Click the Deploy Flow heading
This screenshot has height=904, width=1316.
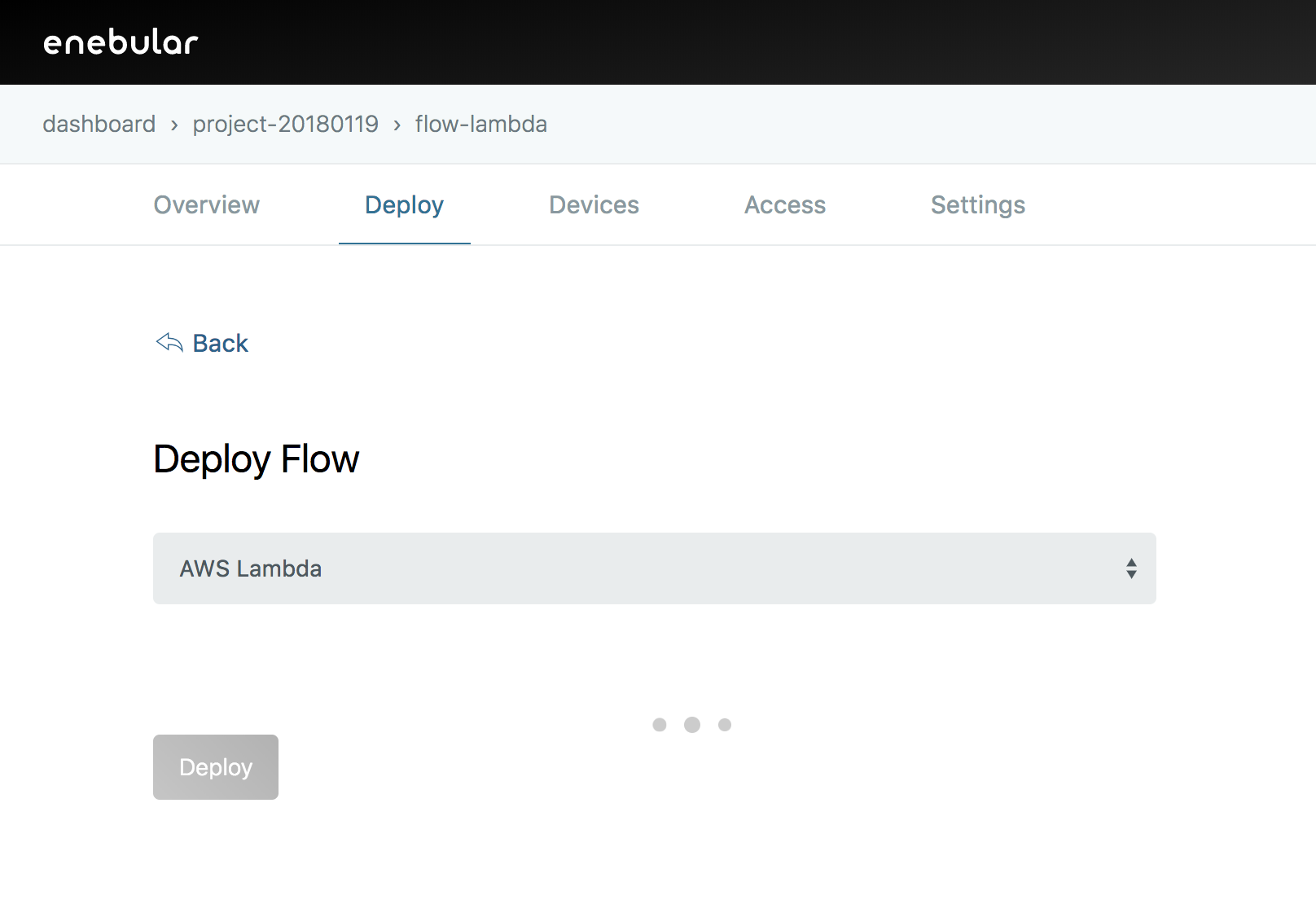(256, 459)
